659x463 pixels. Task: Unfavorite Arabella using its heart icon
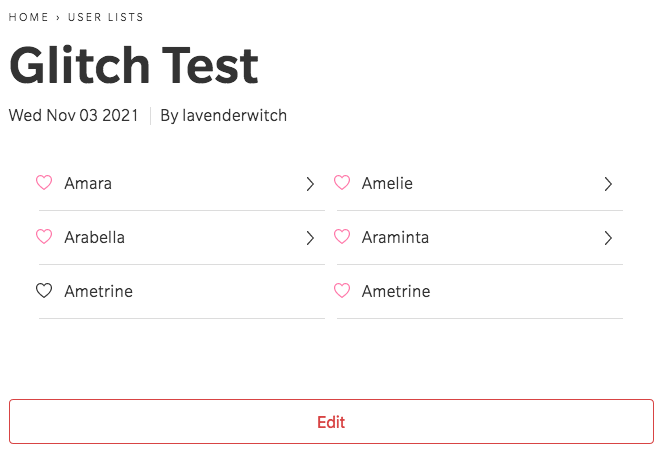coord(44,237)
